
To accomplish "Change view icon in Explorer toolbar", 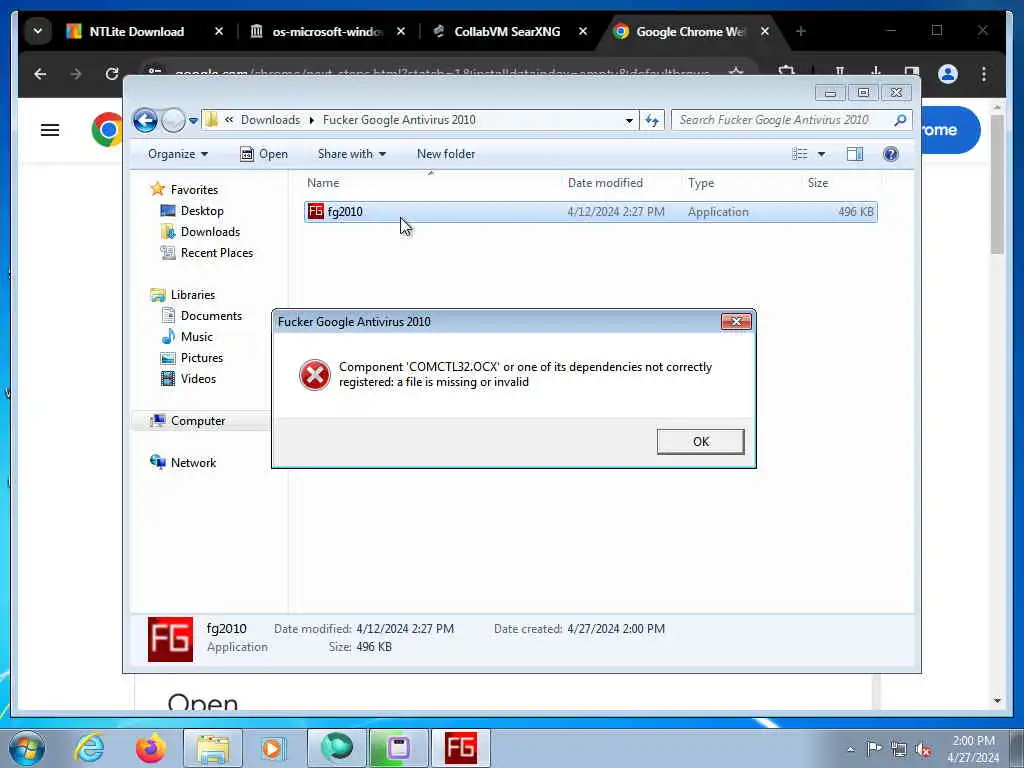I will [800, 154].
